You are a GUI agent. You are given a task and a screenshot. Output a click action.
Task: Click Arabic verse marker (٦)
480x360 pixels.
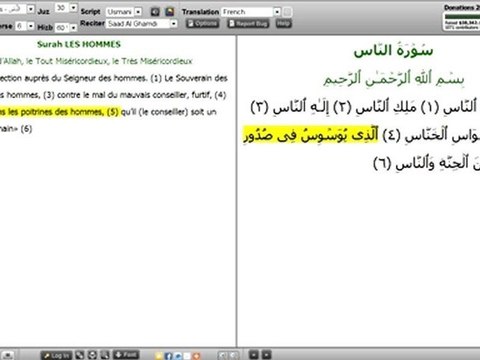(x=382, y=163)
